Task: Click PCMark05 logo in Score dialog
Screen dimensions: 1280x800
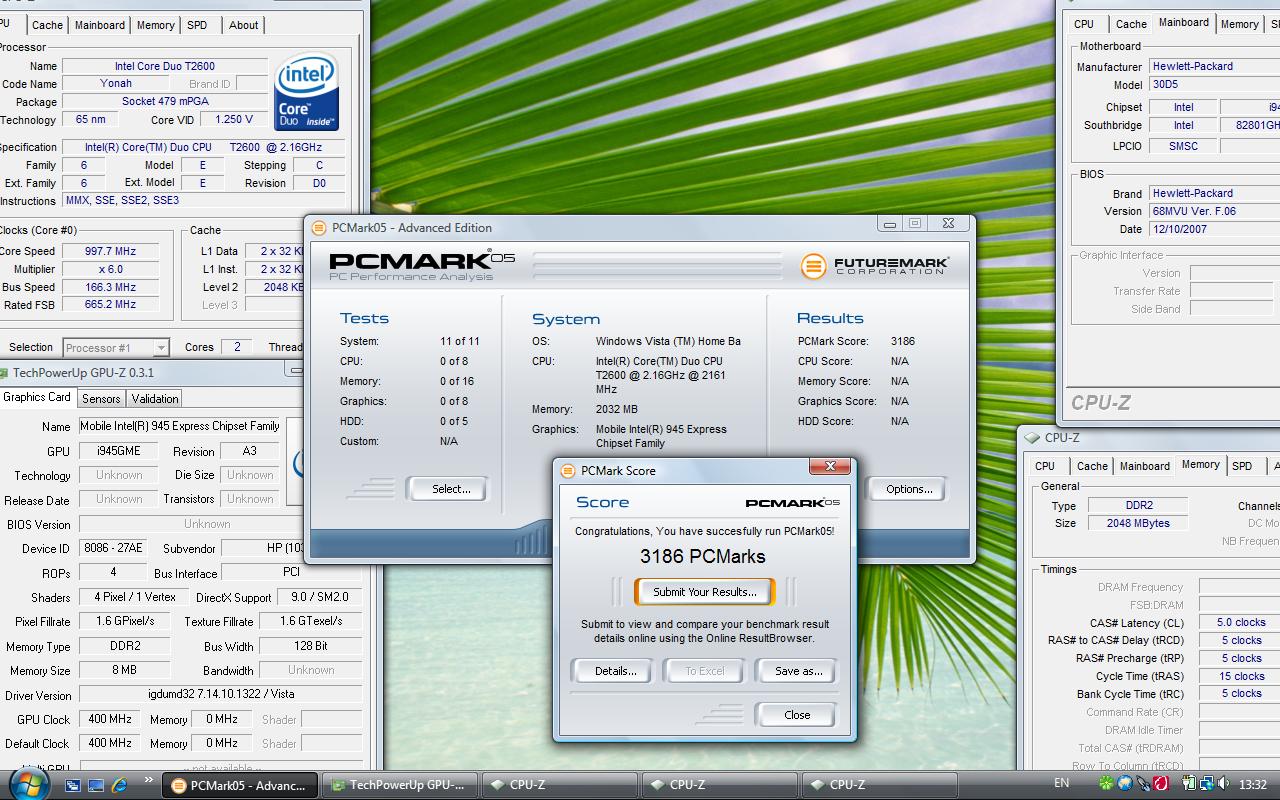Action: tap(792, 502)
